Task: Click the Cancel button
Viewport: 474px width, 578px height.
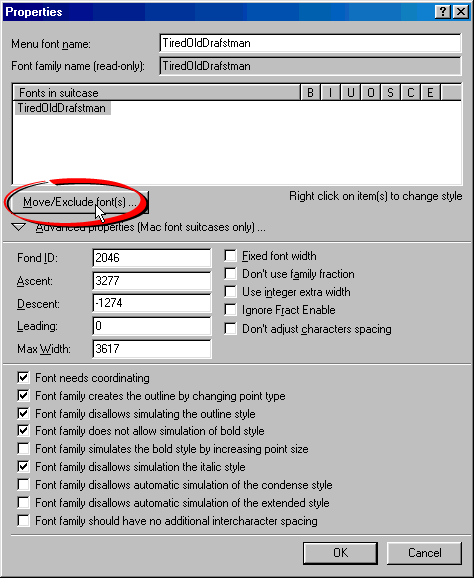Action: [424, 553]
